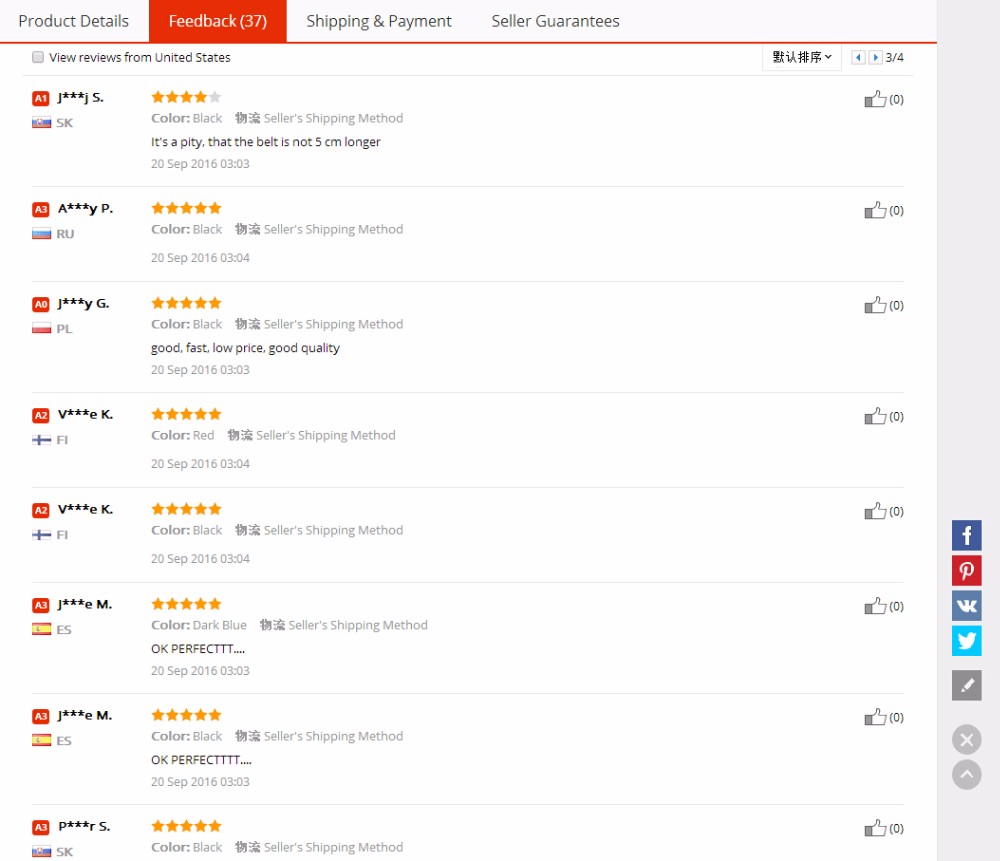Go to next review page arrow

(x=875, y=58)
